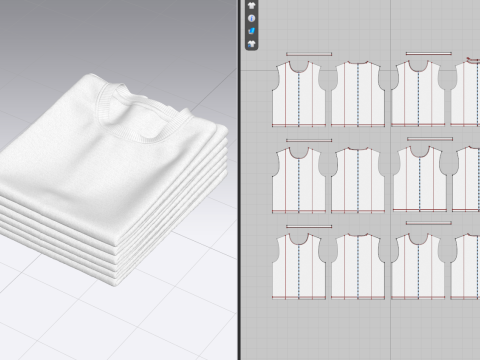Image resolution: width=480 pixels, height=360 pixels.
Task: Select the neckband strip above the middle-left front pattern
Action: pyautogui.click(x=309, y=140)
